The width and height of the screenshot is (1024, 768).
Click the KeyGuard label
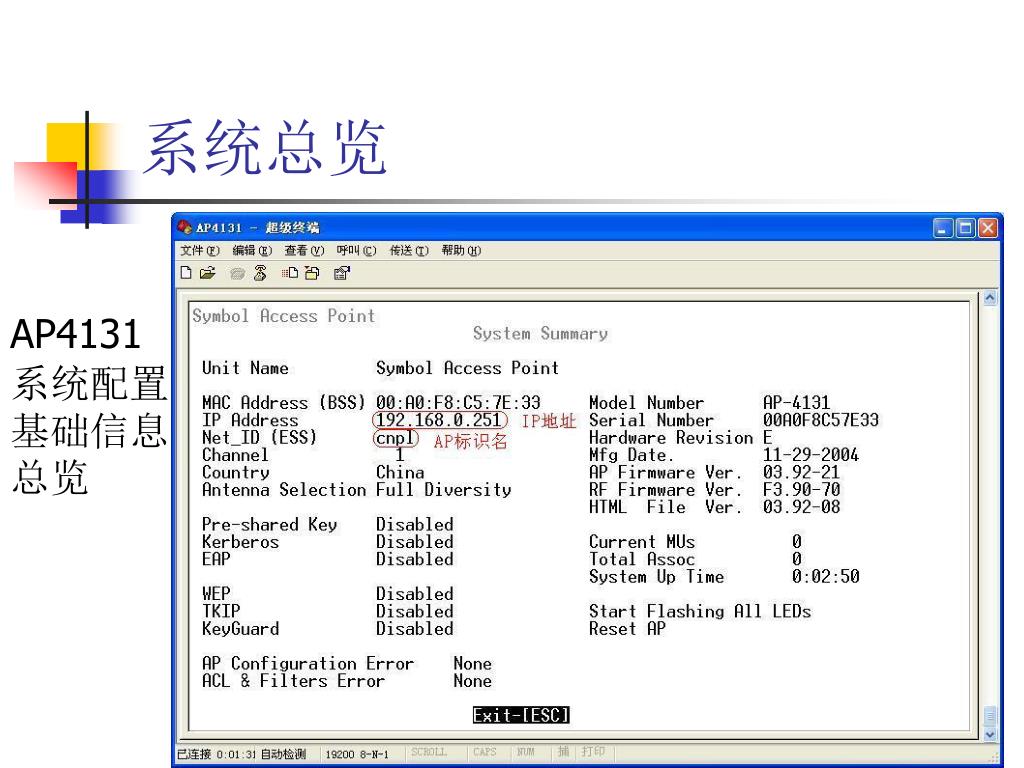tap(240, 629)
